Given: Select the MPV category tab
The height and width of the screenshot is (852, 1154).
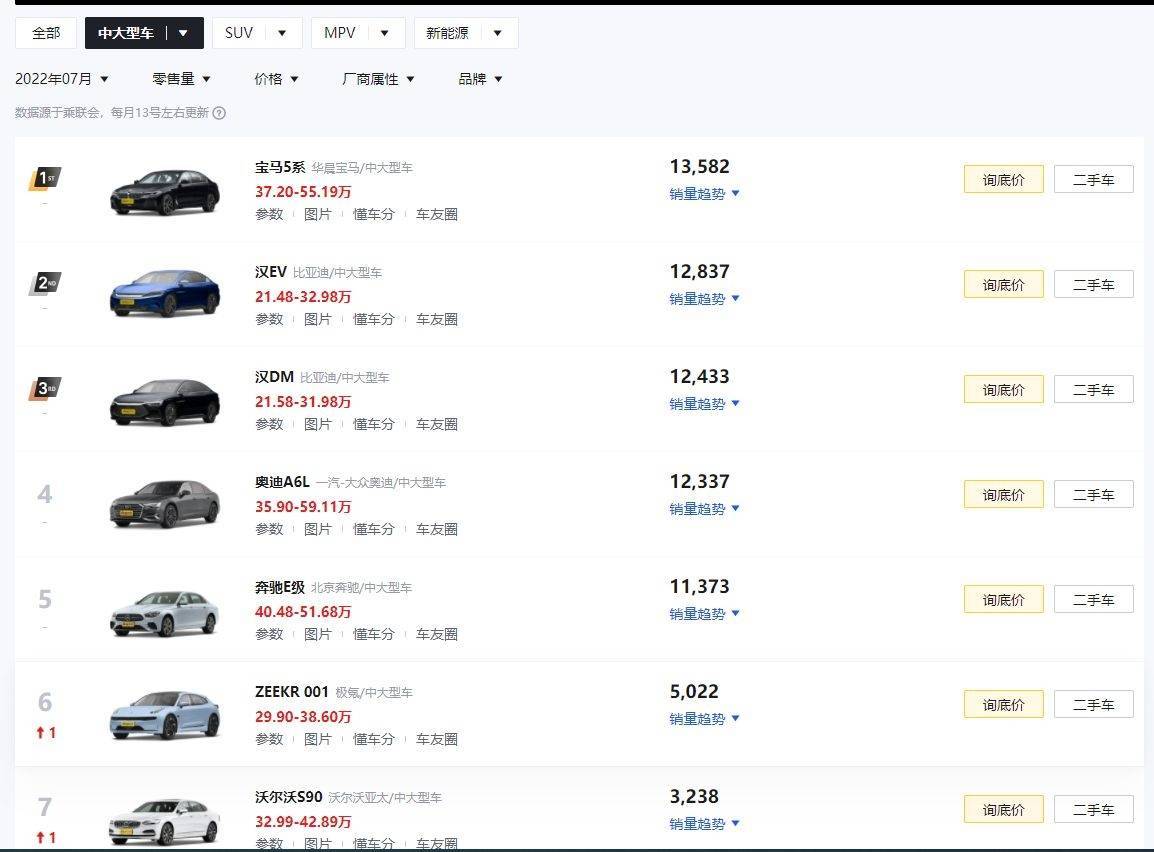Looking at the screenshot, I should point(339,33).
